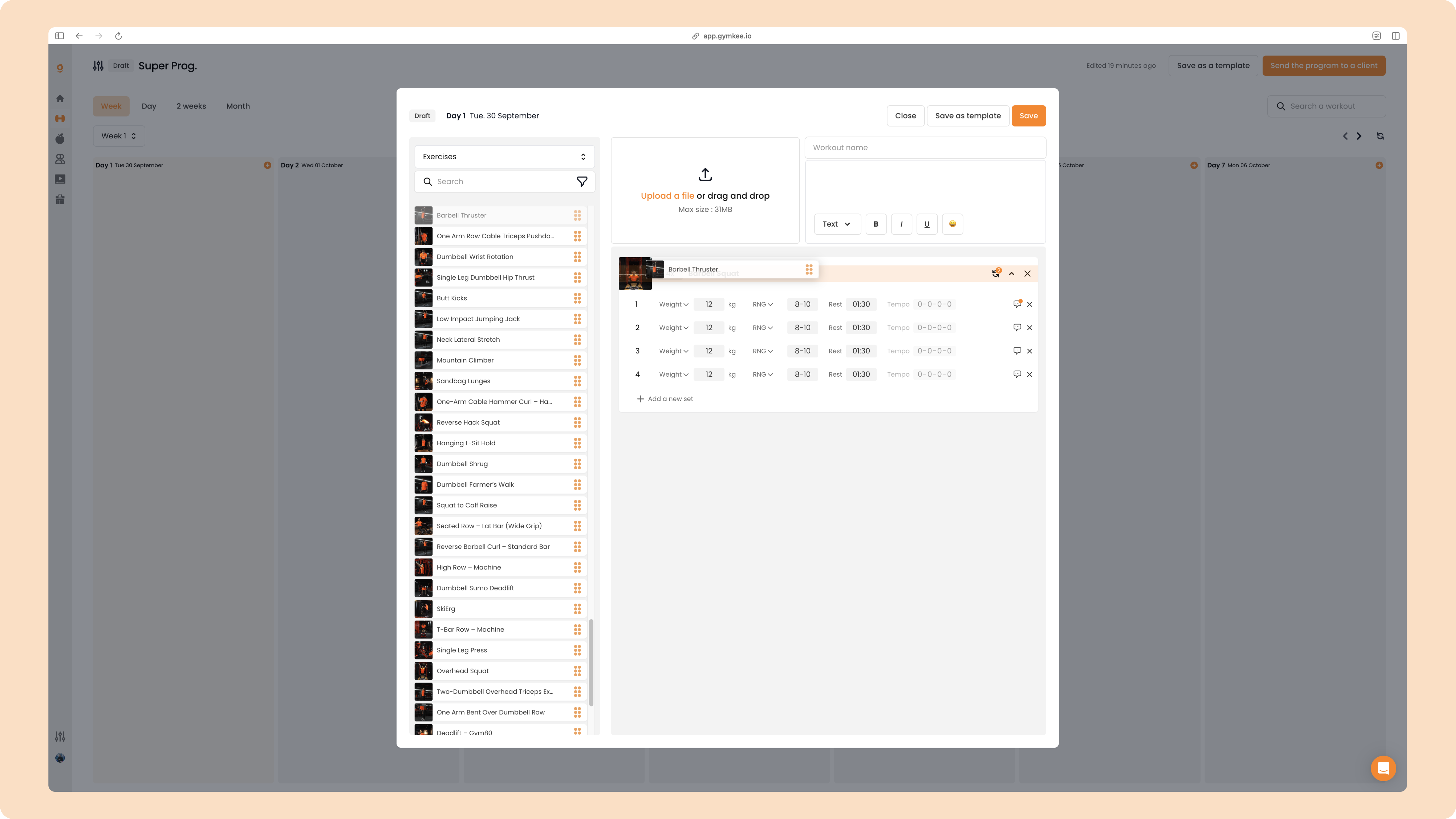Open the Clients people sidebar icon
Screen dimensions: 1456x819
coord(60,159)
